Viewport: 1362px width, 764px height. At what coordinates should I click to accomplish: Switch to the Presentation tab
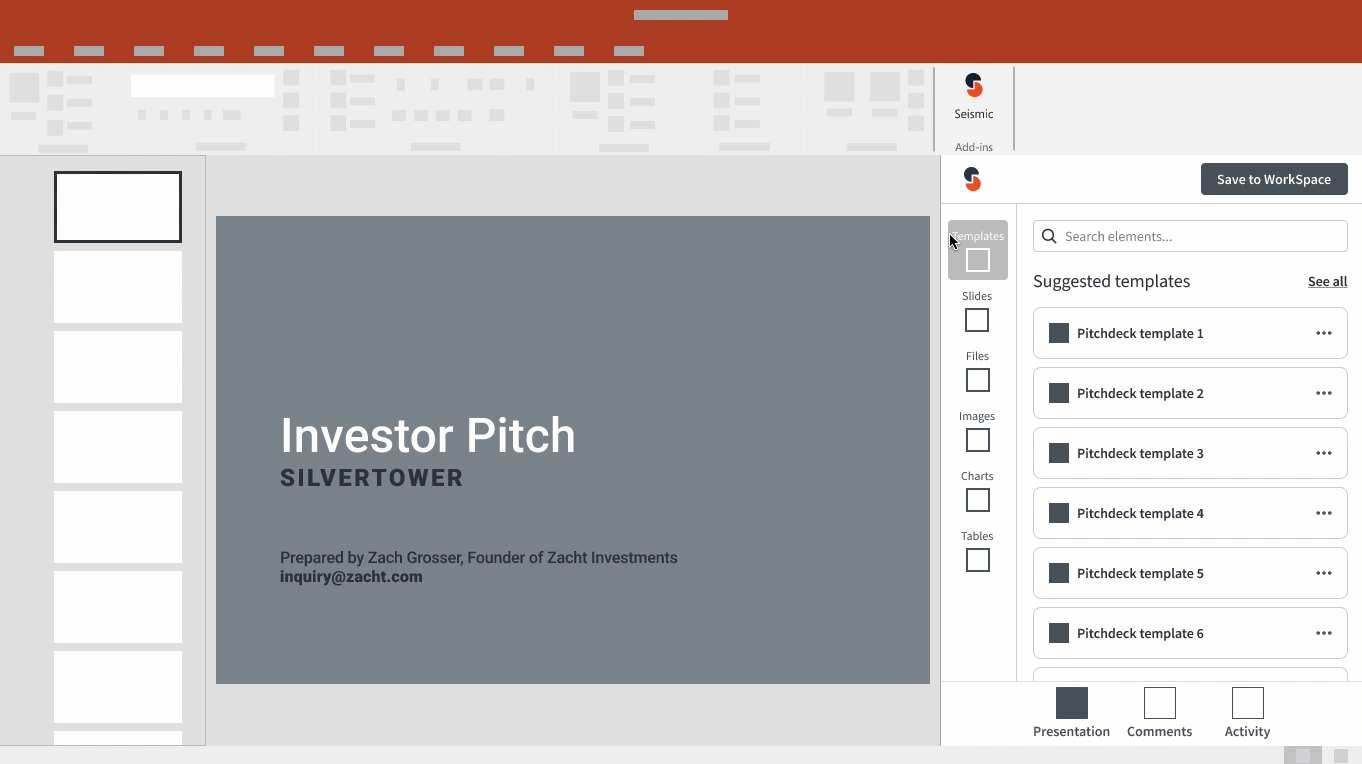pyautogui.click(x=1071, y=713)
